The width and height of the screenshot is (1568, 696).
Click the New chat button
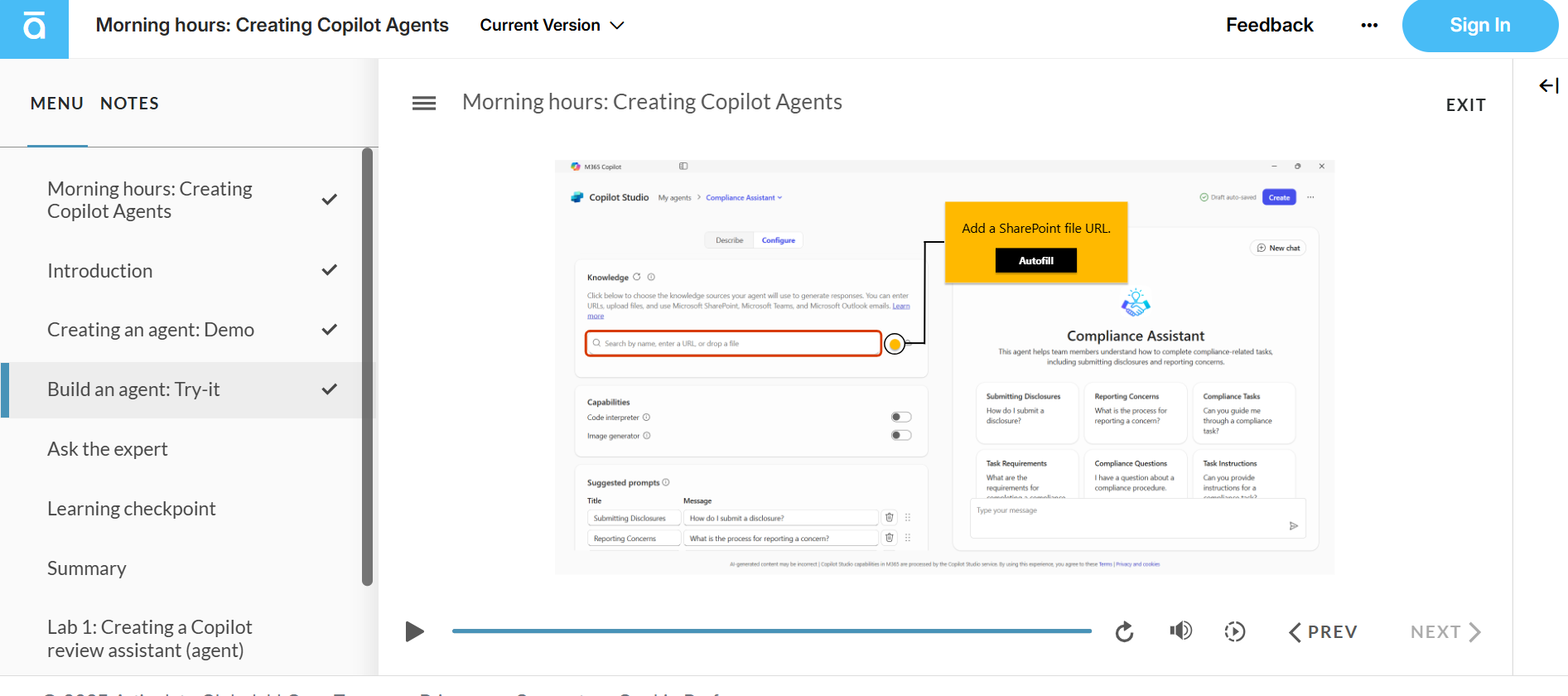click(x=1278, y=248)
